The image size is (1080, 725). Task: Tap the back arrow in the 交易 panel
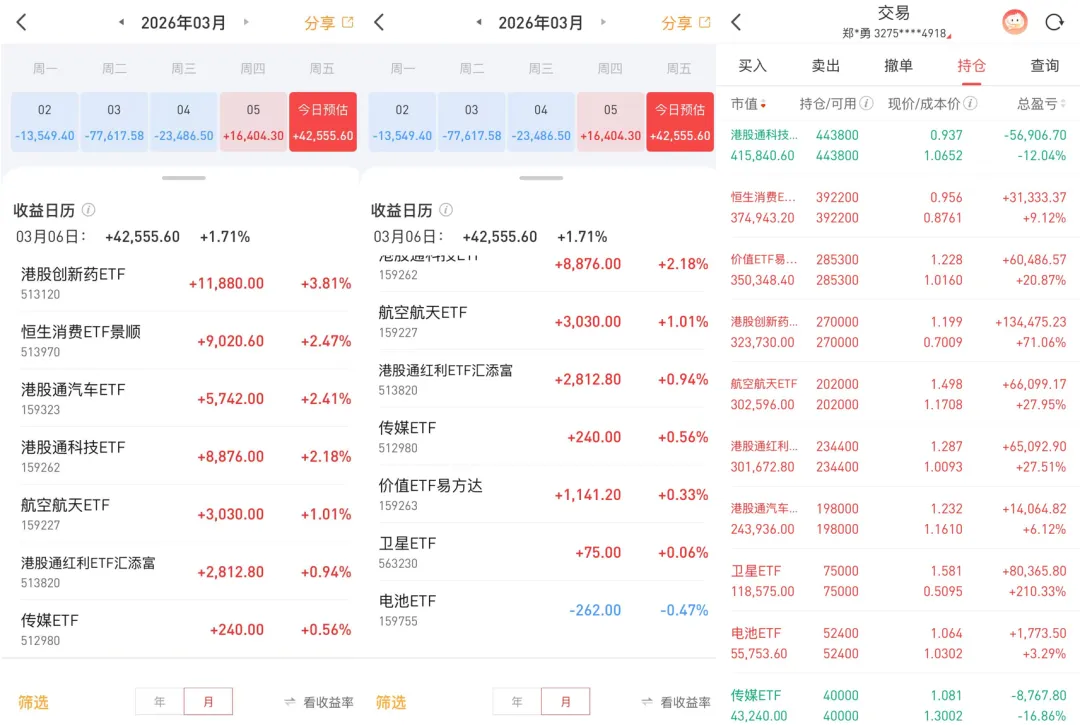pos(736,22)
